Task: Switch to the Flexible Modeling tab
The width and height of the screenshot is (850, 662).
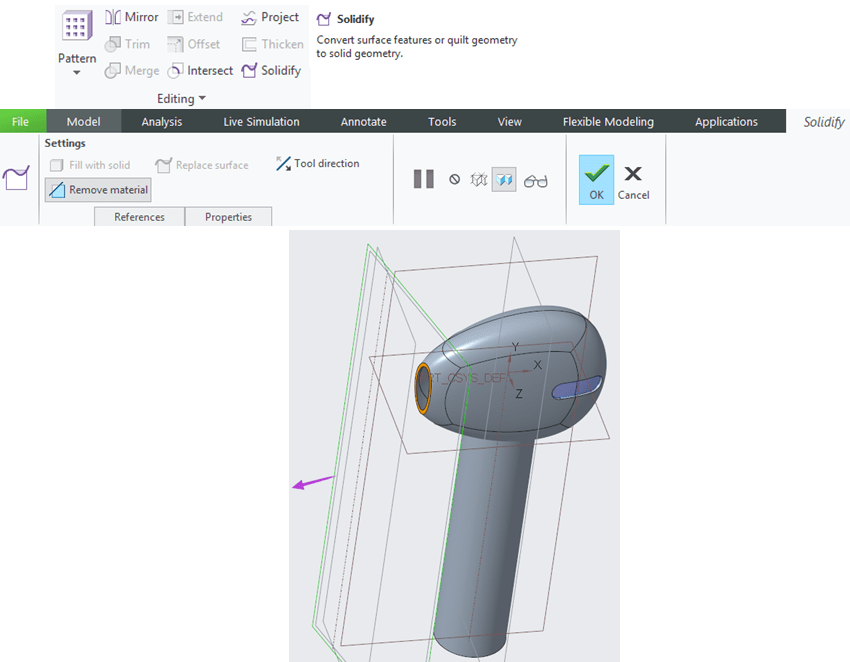Action: pos(608,122)
